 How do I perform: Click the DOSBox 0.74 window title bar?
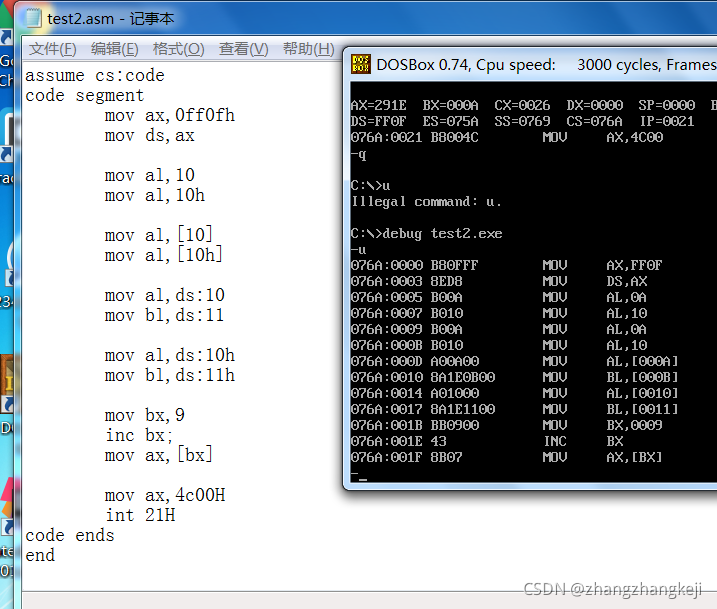point(530,64)
